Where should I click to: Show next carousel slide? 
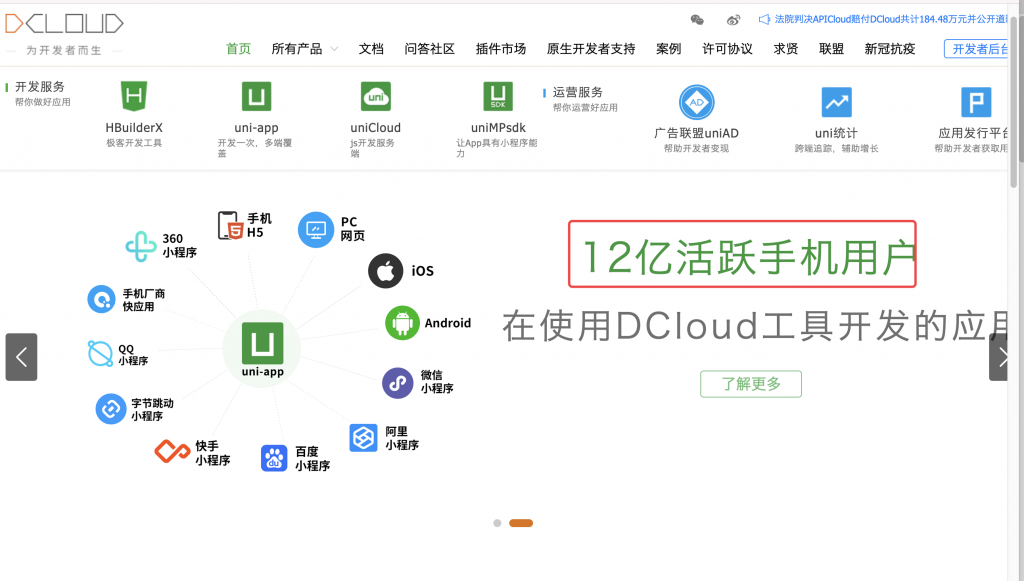click(x=999, y=357)
